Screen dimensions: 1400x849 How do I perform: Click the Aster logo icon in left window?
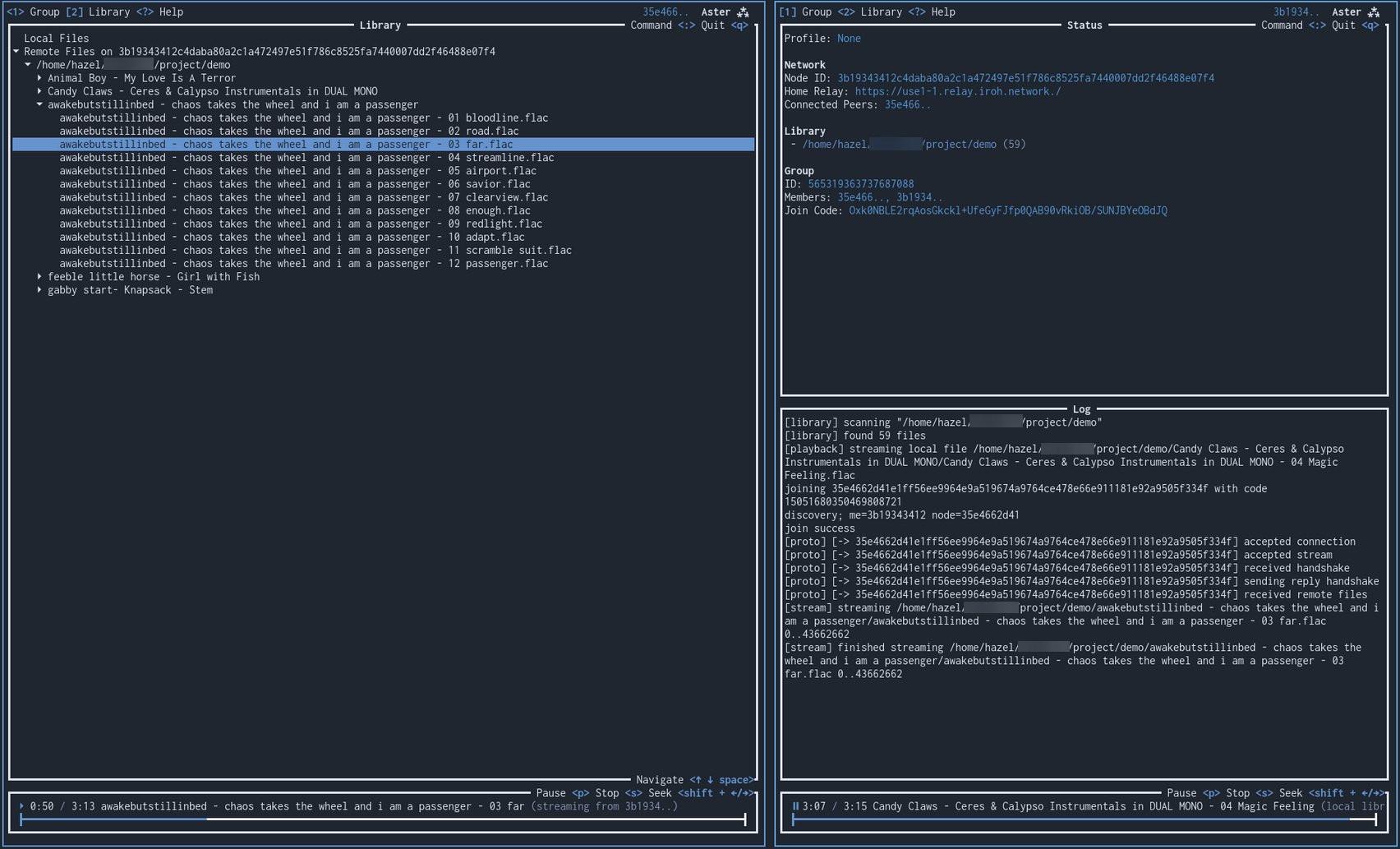(x=743, y=12)
